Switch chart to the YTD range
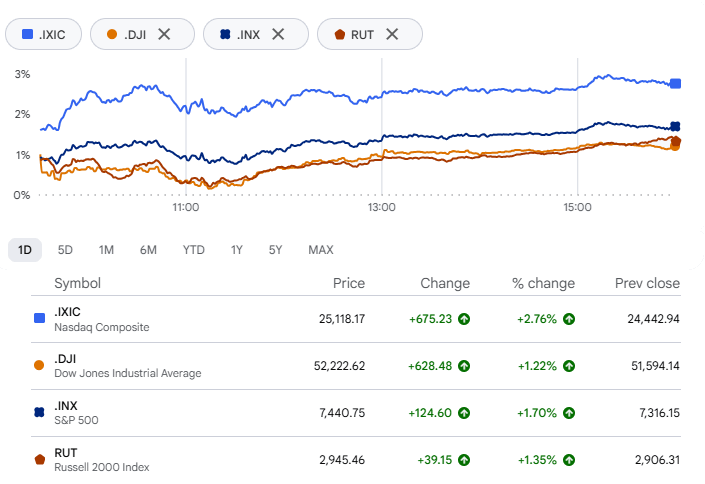 pos(194,250)
